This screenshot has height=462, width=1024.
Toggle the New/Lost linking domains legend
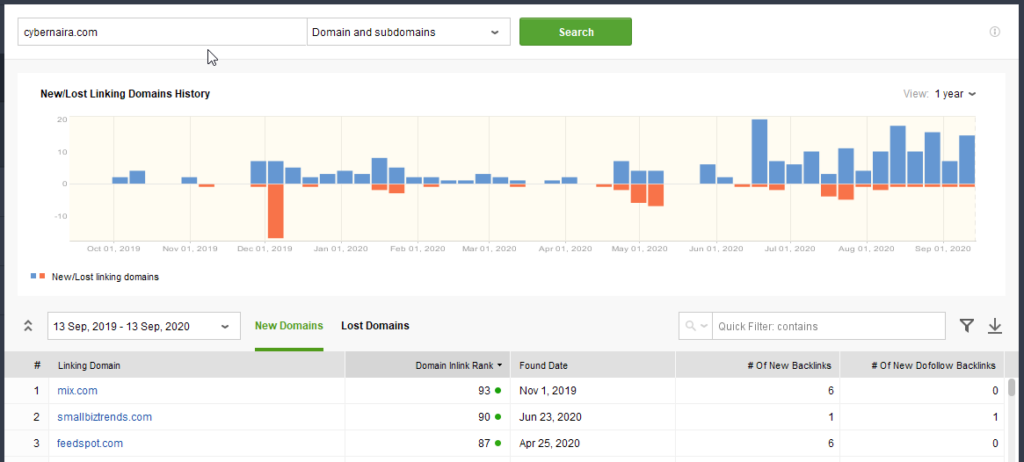(x=95, y=276)
